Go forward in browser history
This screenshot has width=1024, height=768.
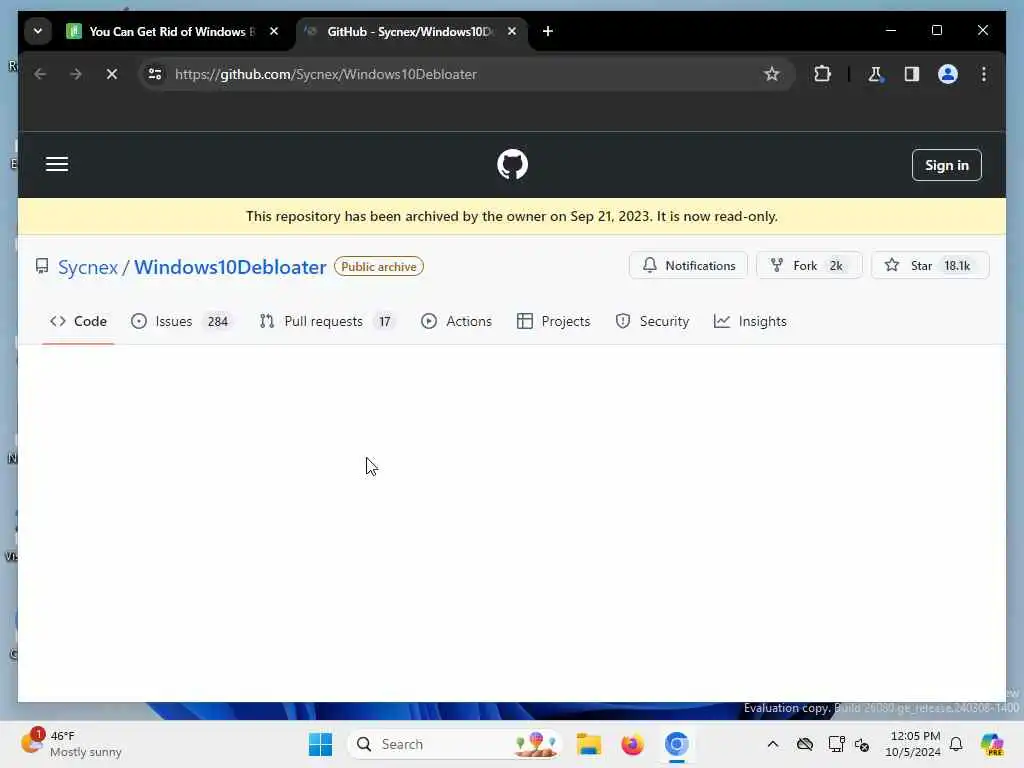(x=76, y=74)
